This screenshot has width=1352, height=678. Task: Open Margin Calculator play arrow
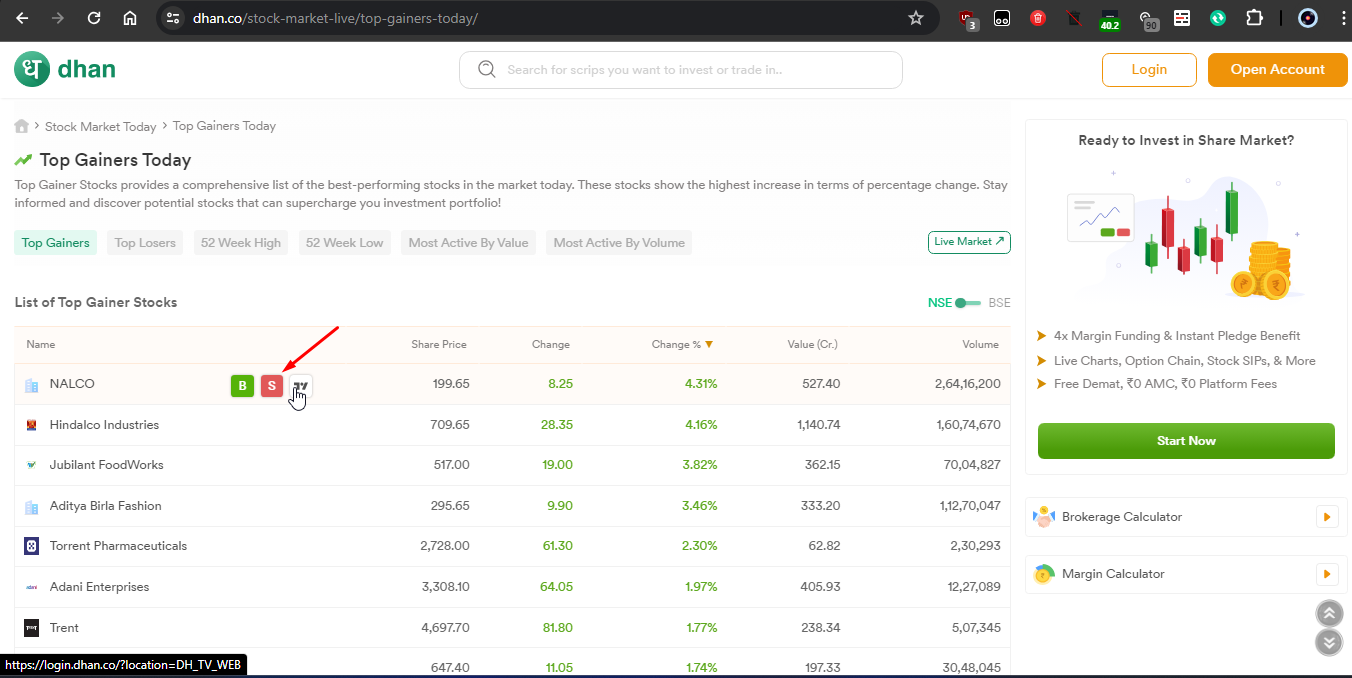coord(1326,574)
